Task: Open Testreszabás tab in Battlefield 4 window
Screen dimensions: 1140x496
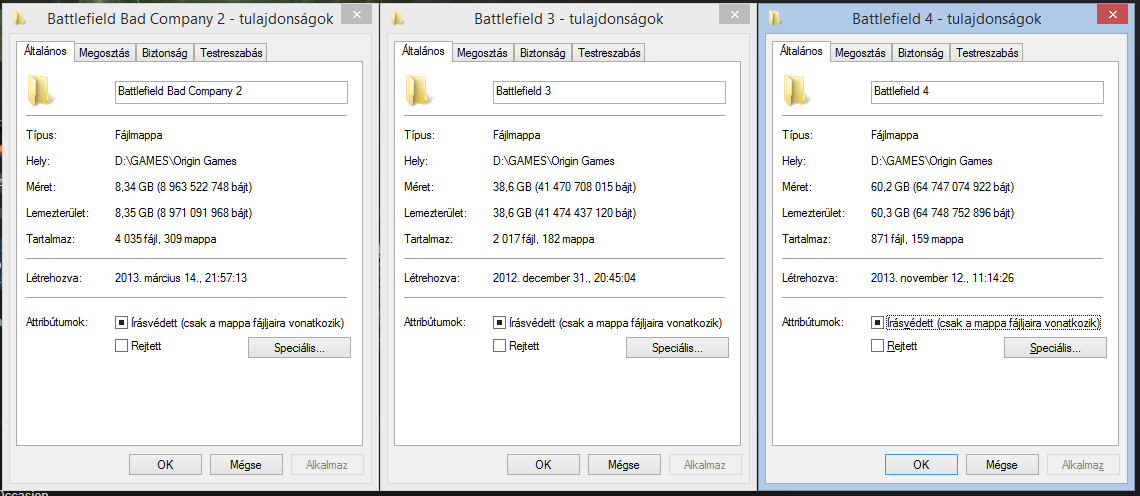Action: (987, 52)
